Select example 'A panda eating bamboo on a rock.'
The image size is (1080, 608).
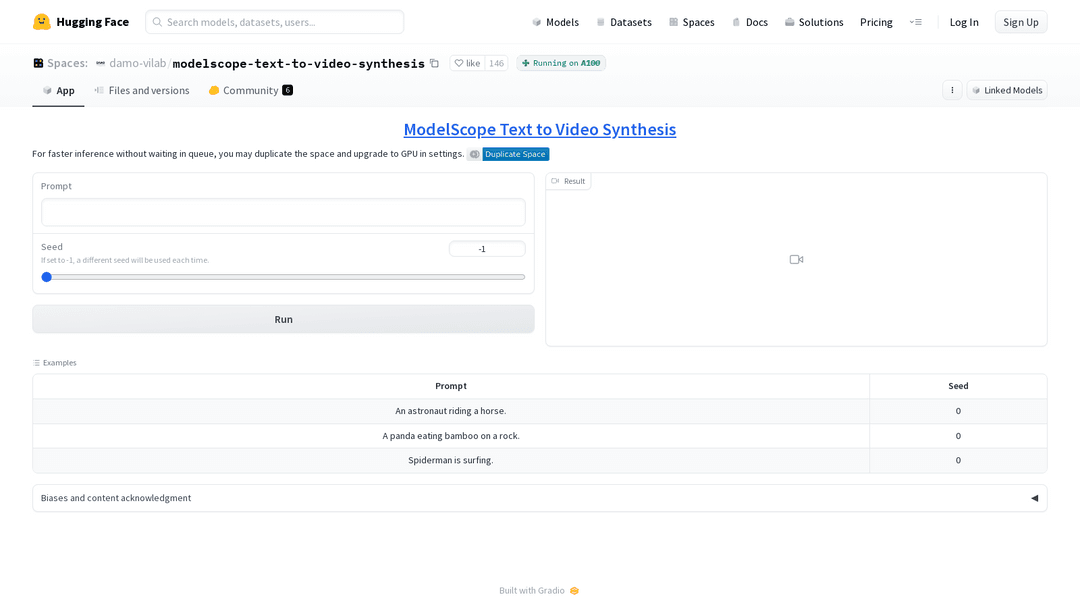click(450, 436)
